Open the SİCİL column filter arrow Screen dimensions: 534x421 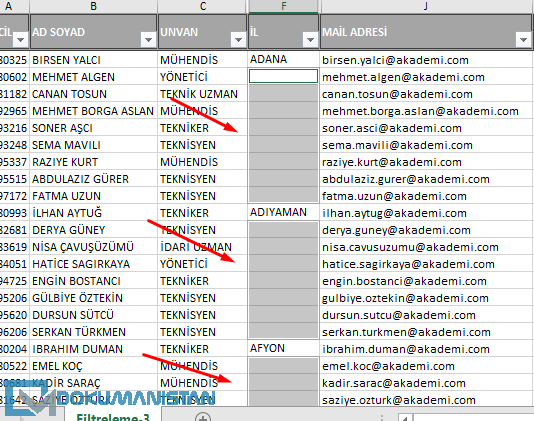[21, 40]
